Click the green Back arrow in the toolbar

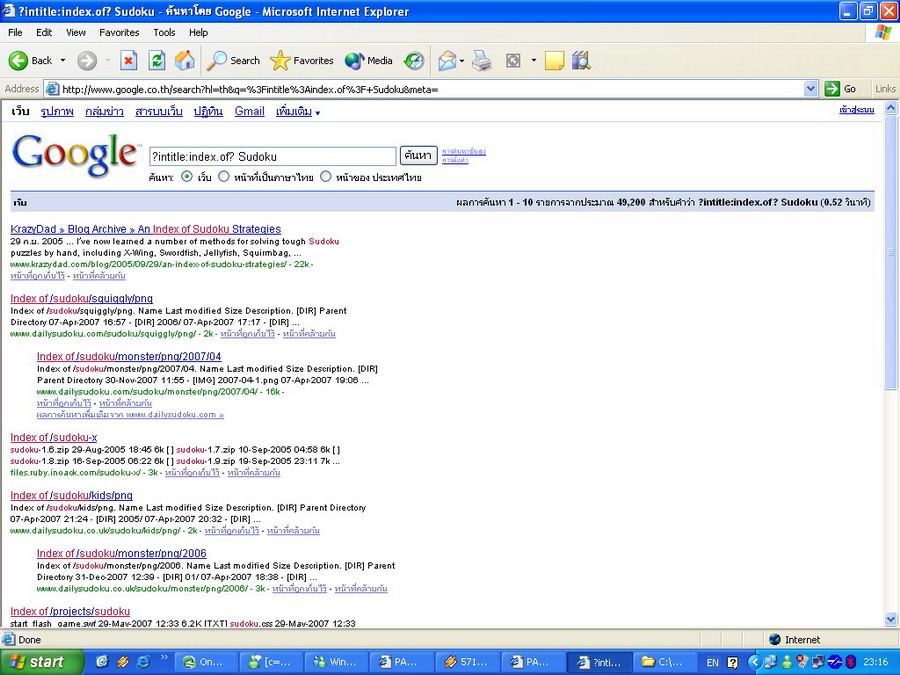click(18, 60)
